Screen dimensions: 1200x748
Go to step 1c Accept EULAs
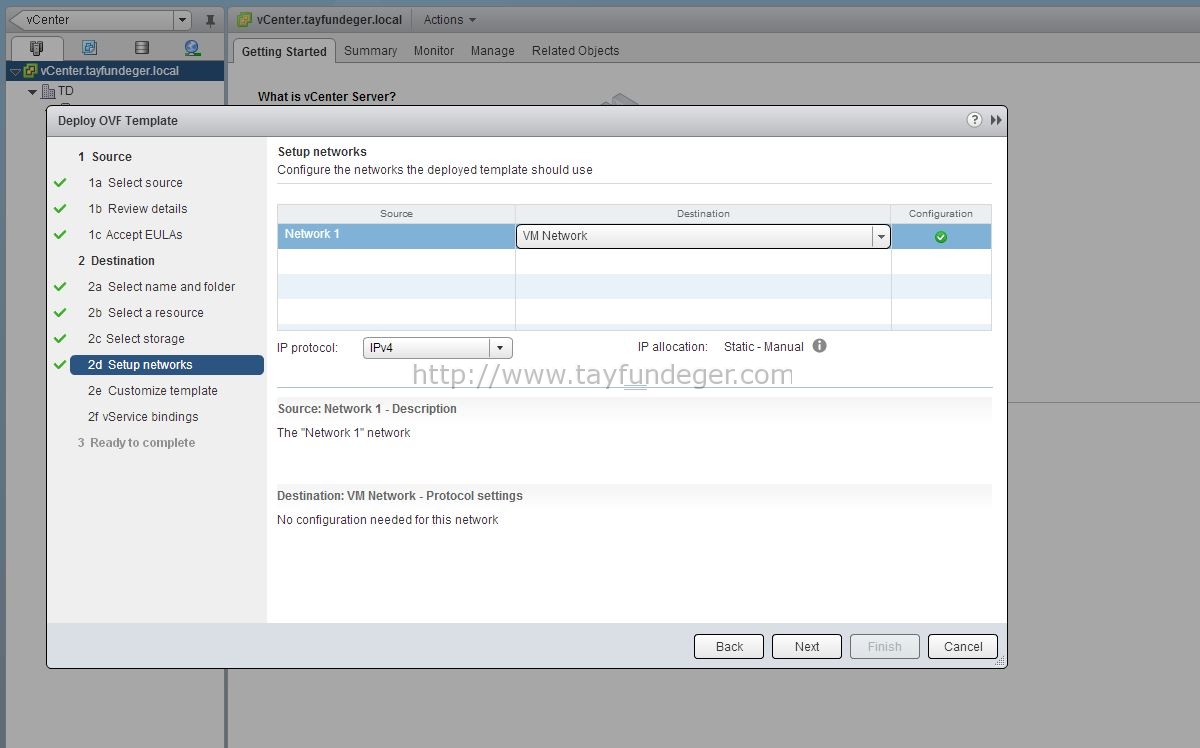click(135, 235)
